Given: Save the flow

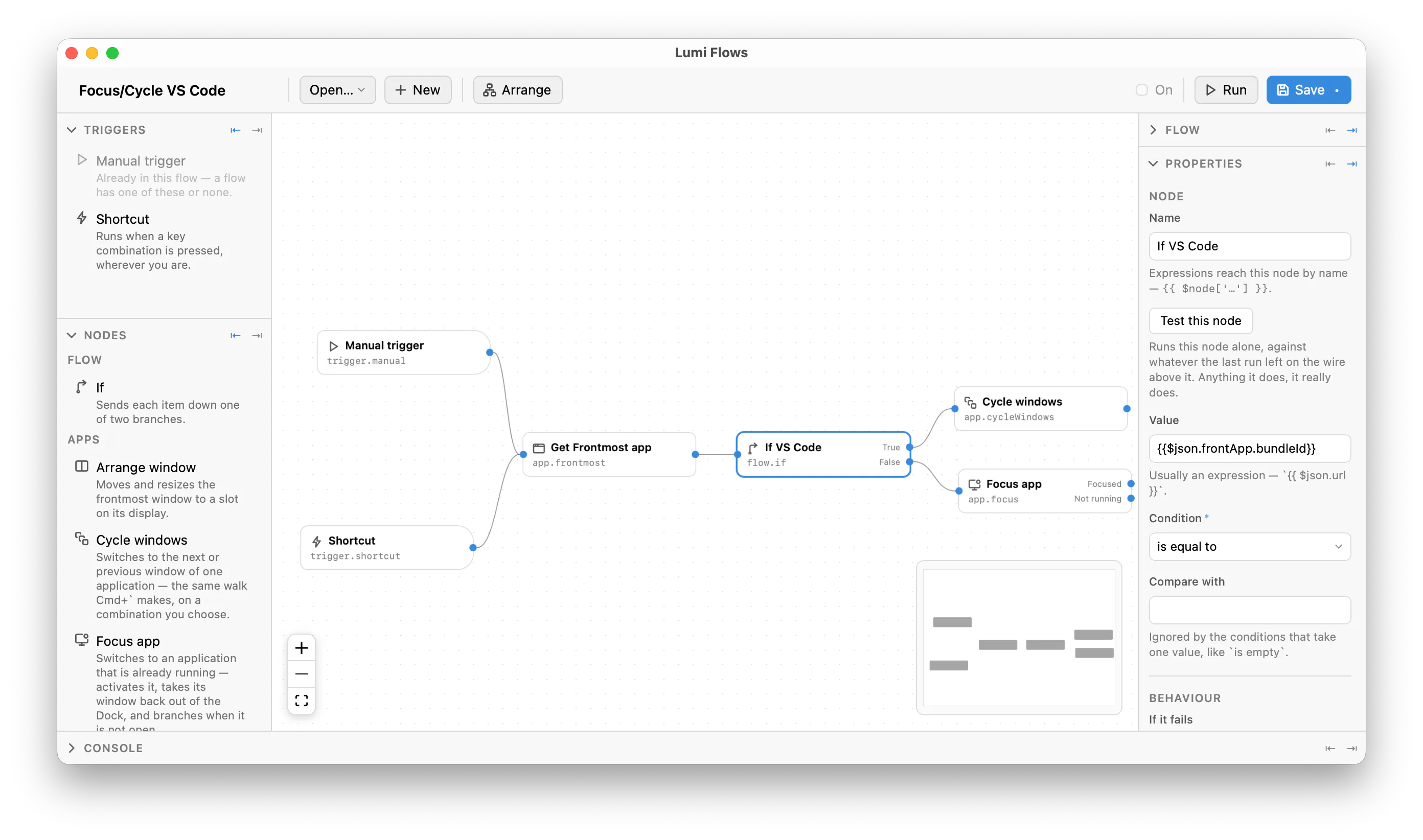Looking at the screenshot, I should [x=1308, y=90].
